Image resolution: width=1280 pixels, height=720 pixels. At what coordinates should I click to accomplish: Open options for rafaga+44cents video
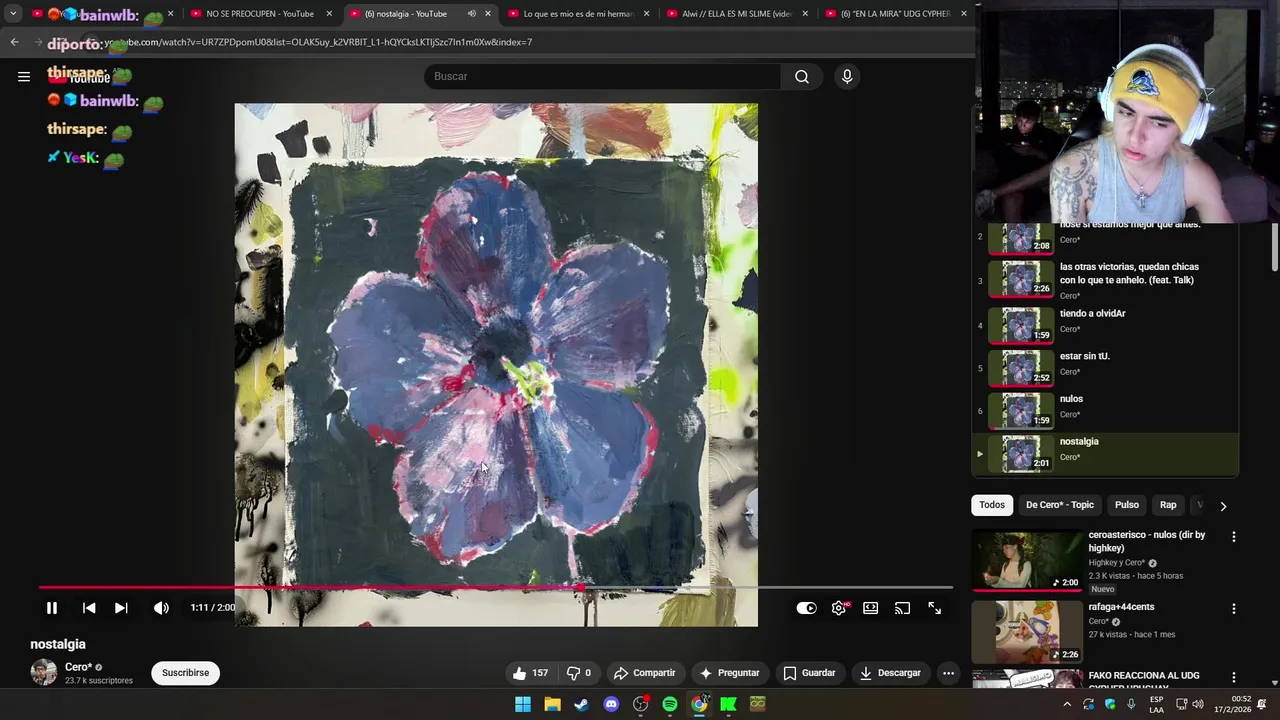click(1234, 608)
